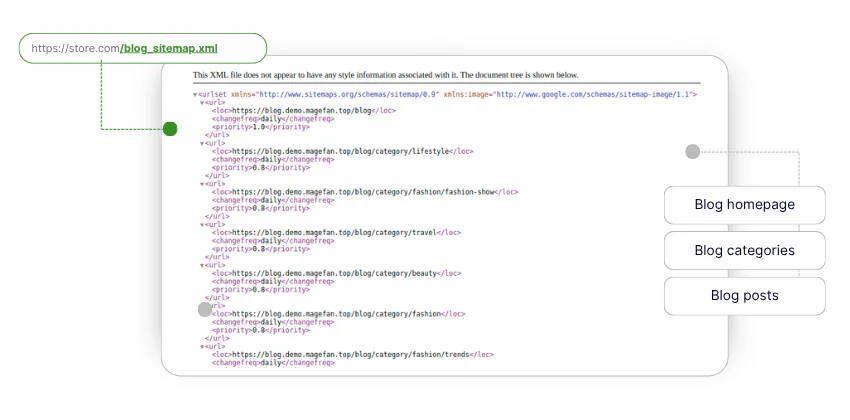Click the loc URL ending in category/lifestyle
Viewport: 850px width, 420px height.
tap(340, 151)
